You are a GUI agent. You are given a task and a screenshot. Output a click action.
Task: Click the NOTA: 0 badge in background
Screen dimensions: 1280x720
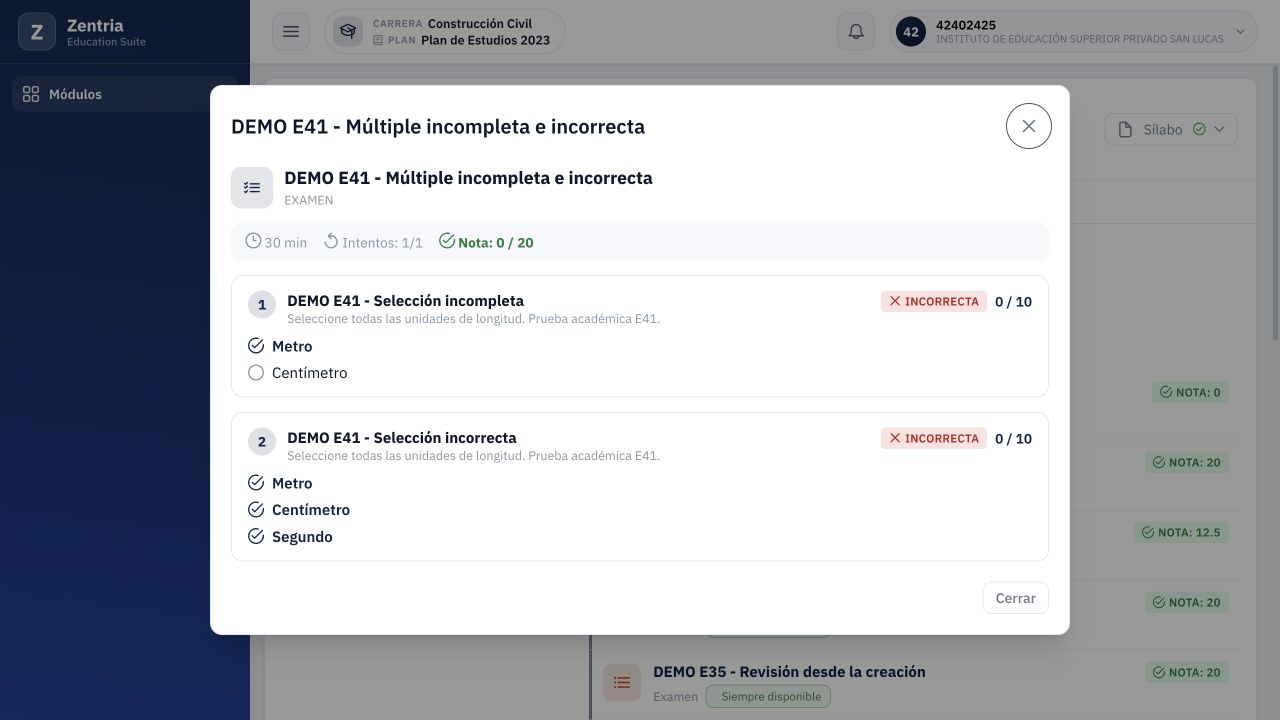click(1190, 392)
